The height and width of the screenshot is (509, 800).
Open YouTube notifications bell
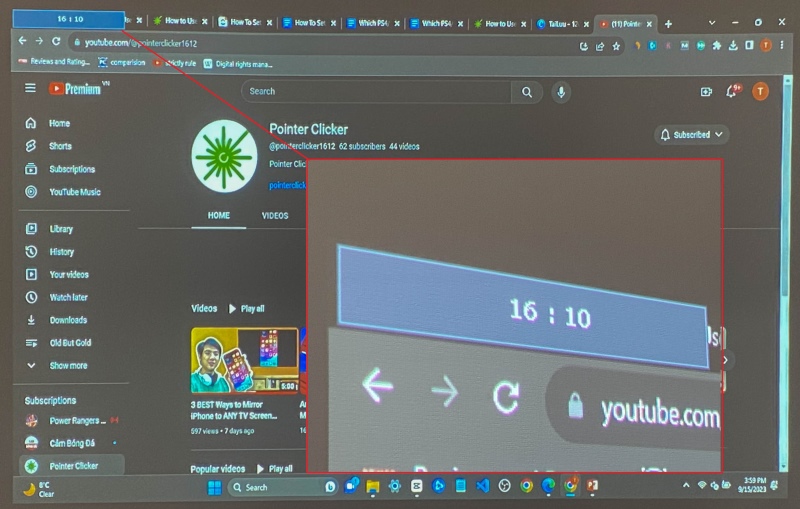coord(733,91)
